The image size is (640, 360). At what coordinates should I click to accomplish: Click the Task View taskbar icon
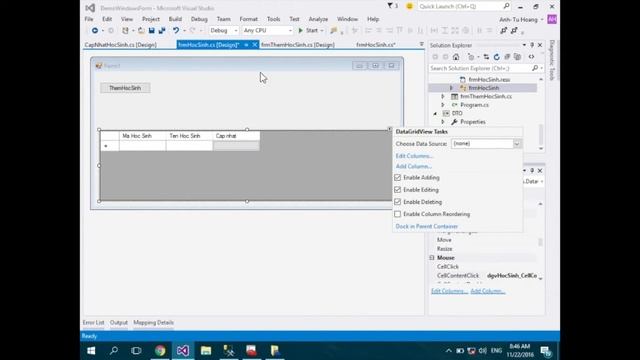coord(136,351)
